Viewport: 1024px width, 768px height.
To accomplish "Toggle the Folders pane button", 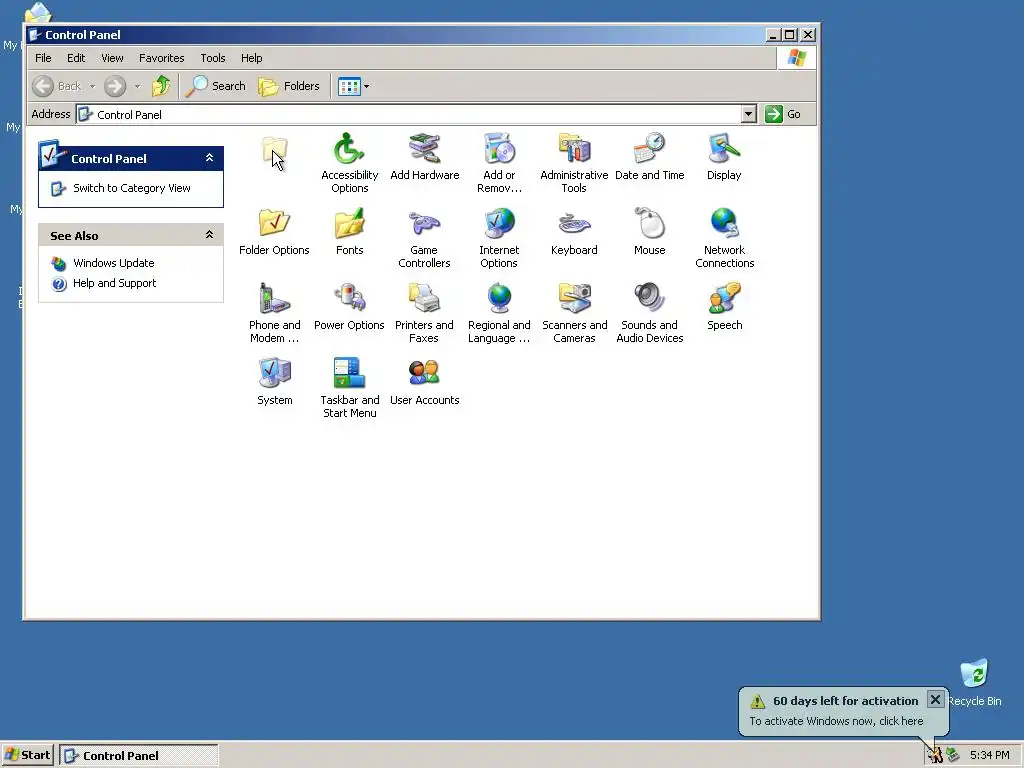I will coord(289,86).
